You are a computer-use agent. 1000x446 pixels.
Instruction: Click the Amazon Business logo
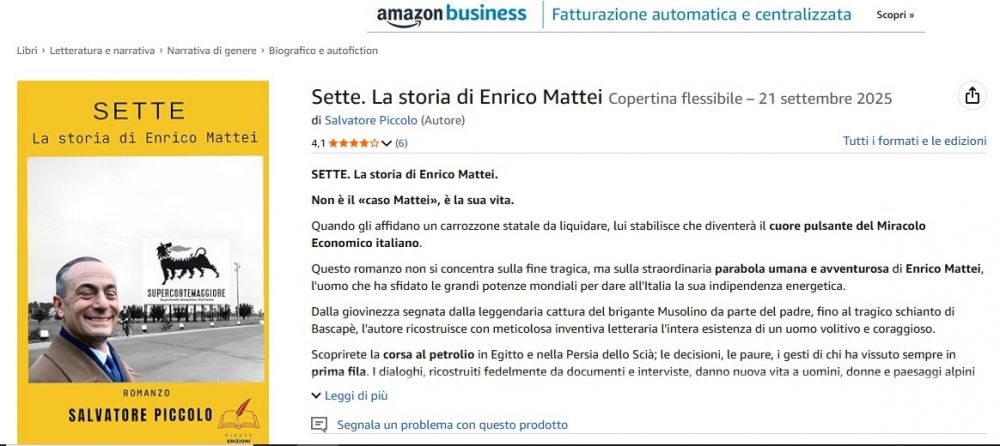click(451, 15)
